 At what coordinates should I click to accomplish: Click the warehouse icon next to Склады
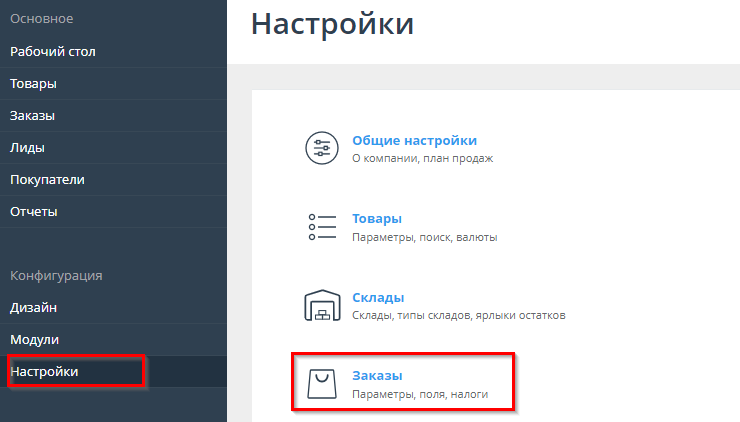click(322, 306)
